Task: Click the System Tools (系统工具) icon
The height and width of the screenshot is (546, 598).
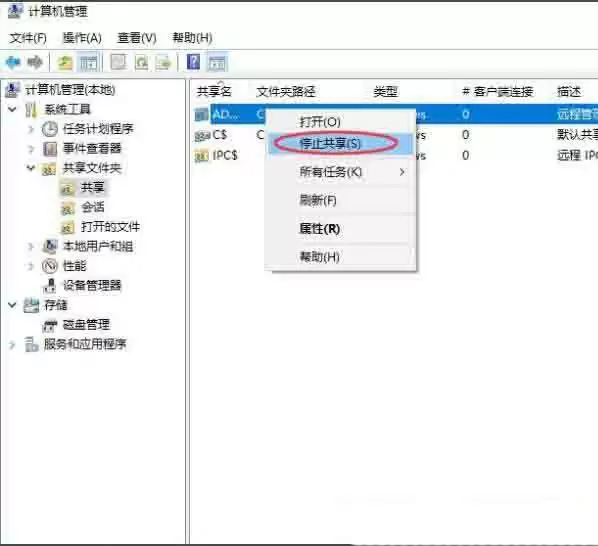Action: (x=31, y=110)
